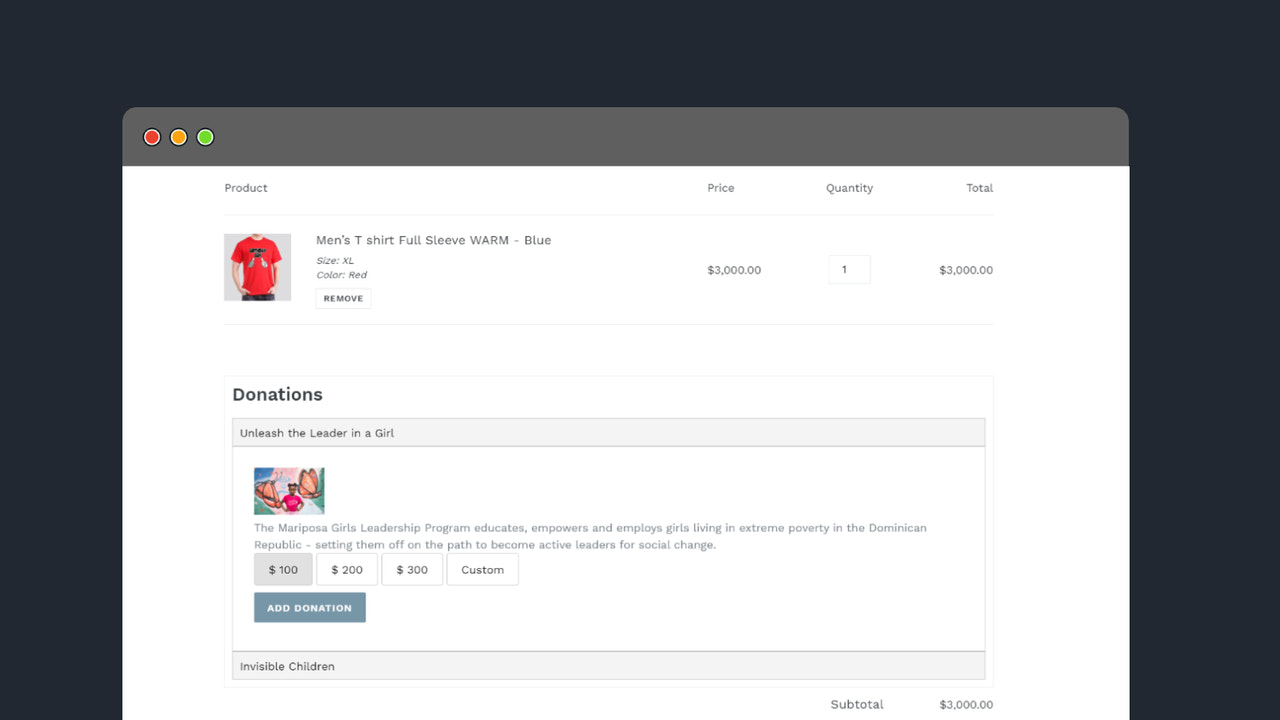The width and height of the screenshot is (1280, 720).
Task: Click the Product column header
Action: point(245,188)
